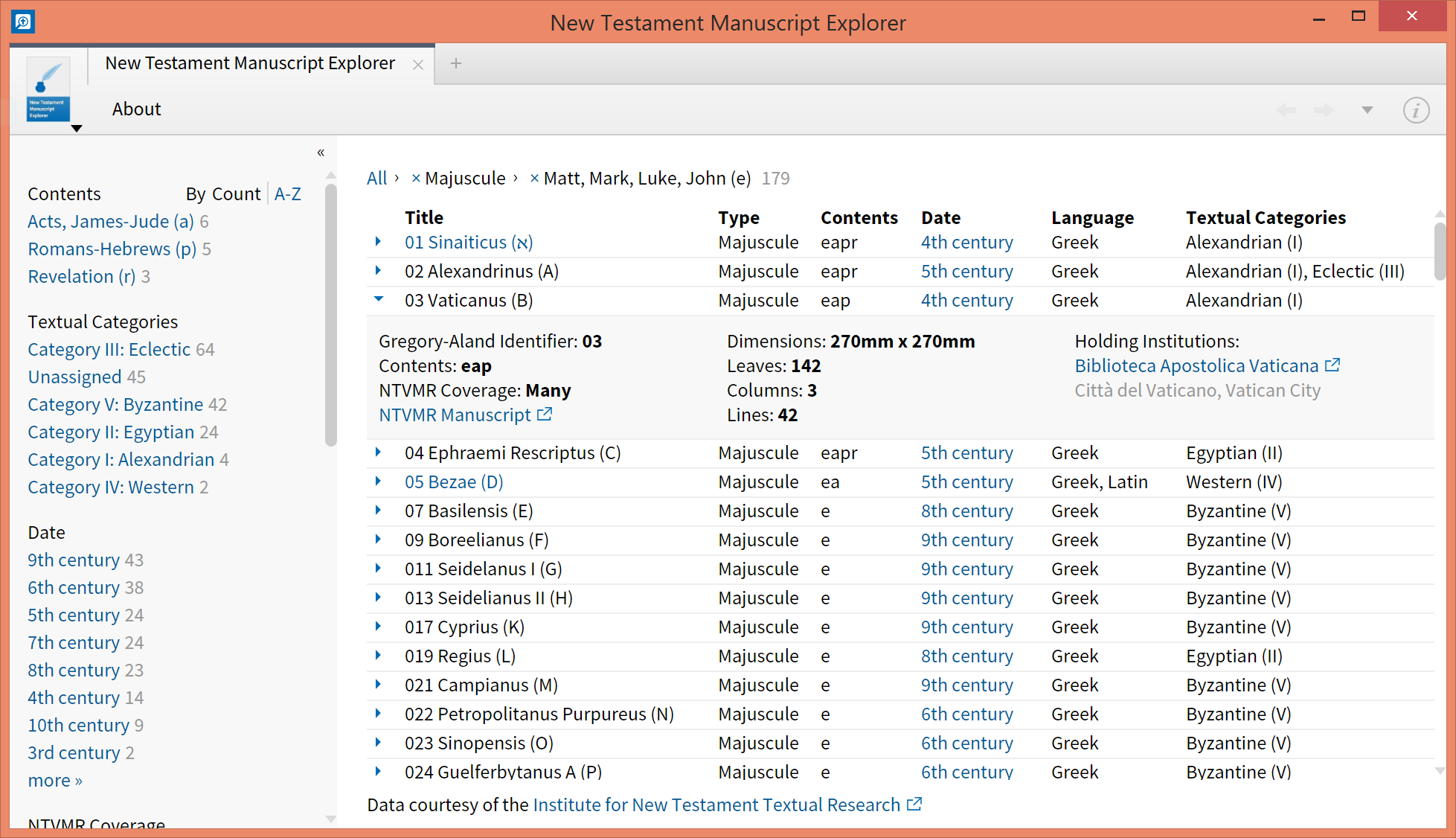
Task: Click NTVMR Manuscript external link icon
Action: pyautogui.click(x=545, y=415)
